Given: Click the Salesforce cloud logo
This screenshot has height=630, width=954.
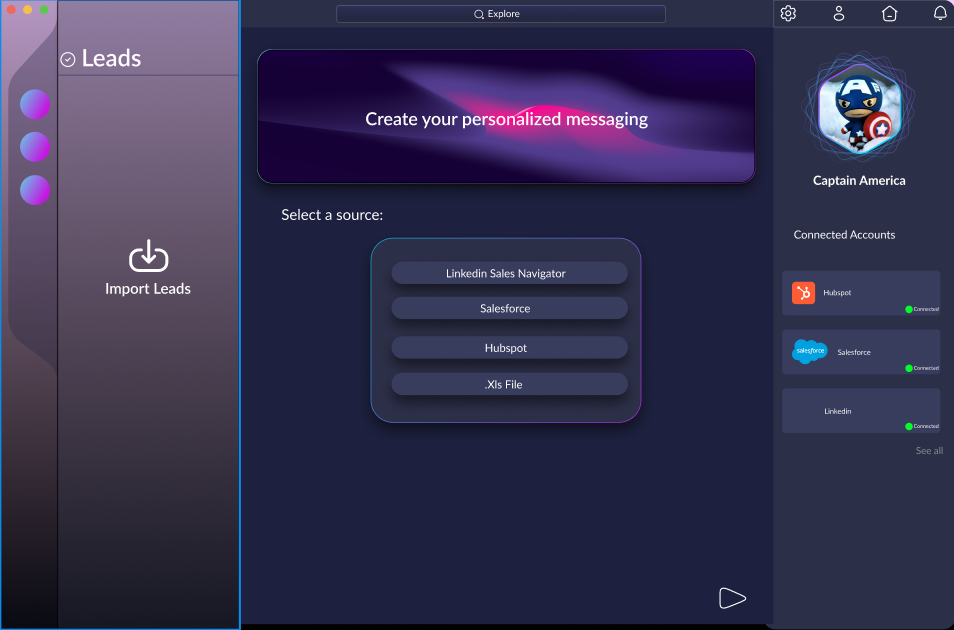Looking at the screenshot, I should [x=810, y=351].
